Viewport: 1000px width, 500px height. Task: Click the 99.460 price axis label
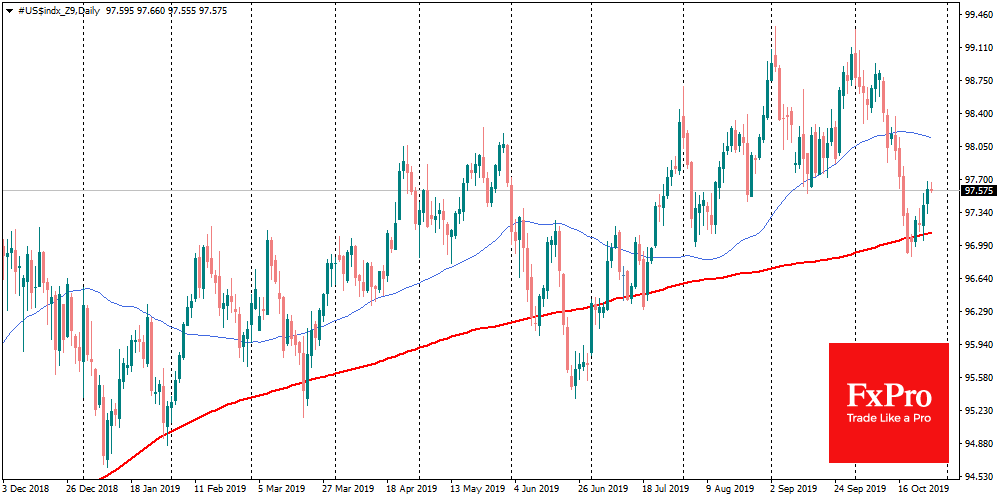[x=978, y=15]
